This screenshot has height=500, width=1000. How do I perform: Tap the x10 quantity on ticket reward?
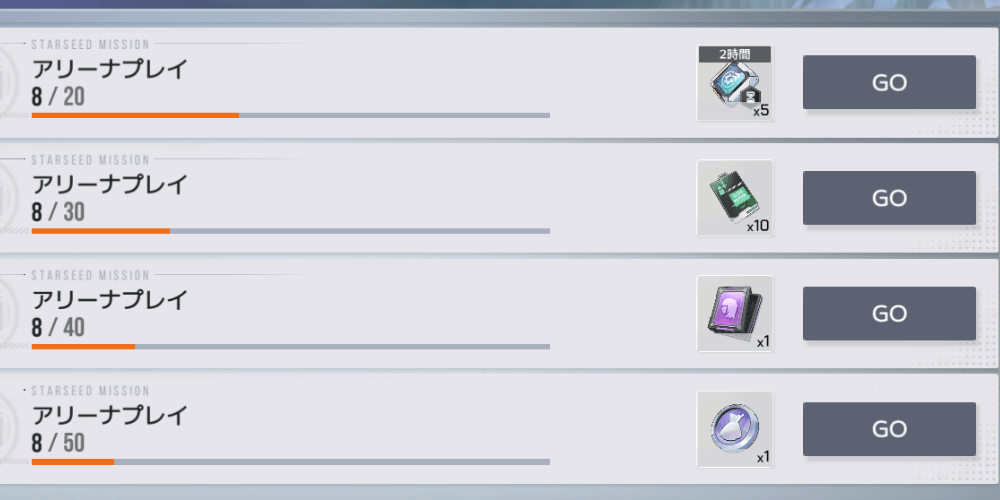pyautogui.click(x=758, y=226)
